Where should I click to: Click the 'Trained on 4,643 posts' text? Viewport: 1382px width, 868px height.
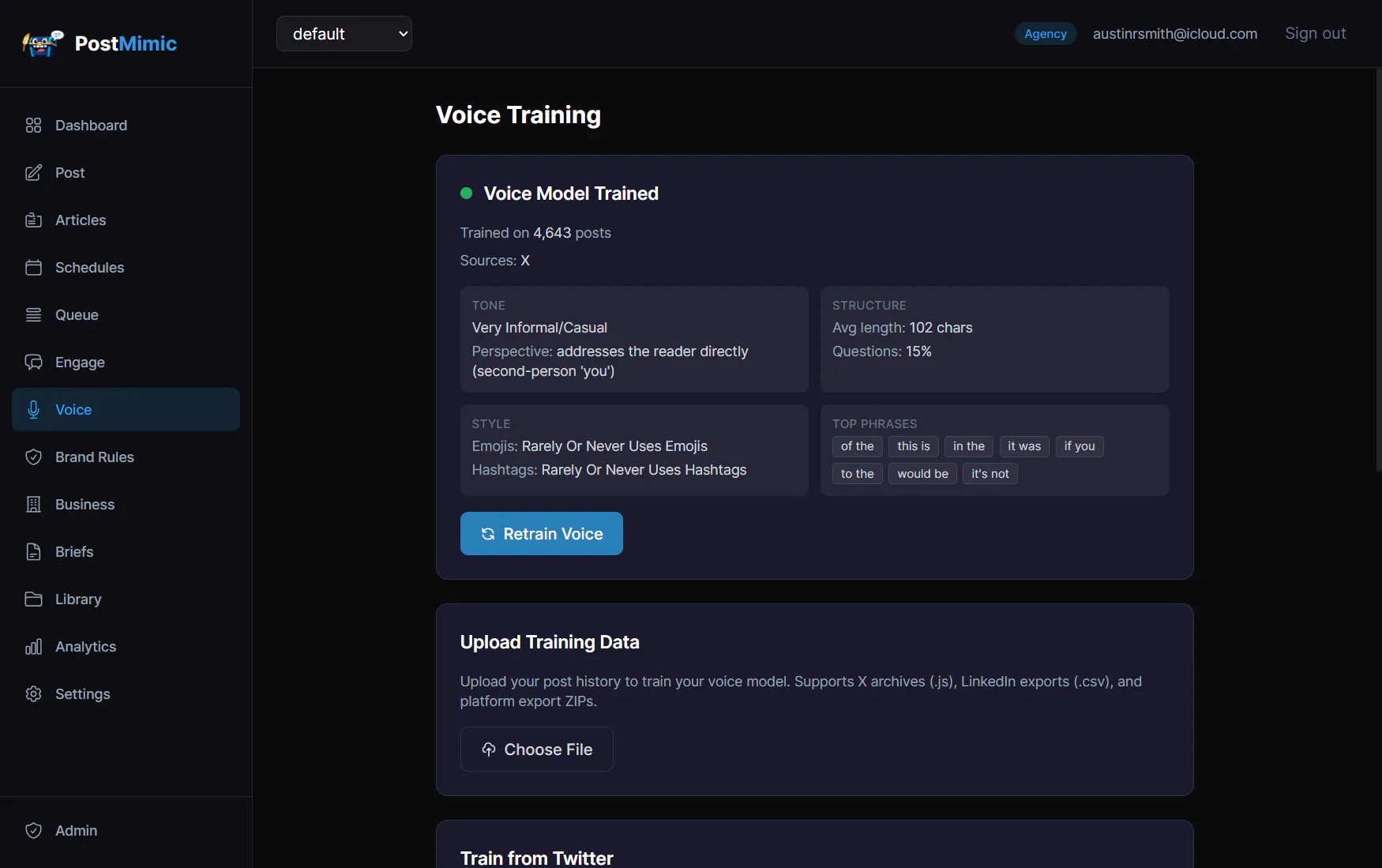[535, 233]
